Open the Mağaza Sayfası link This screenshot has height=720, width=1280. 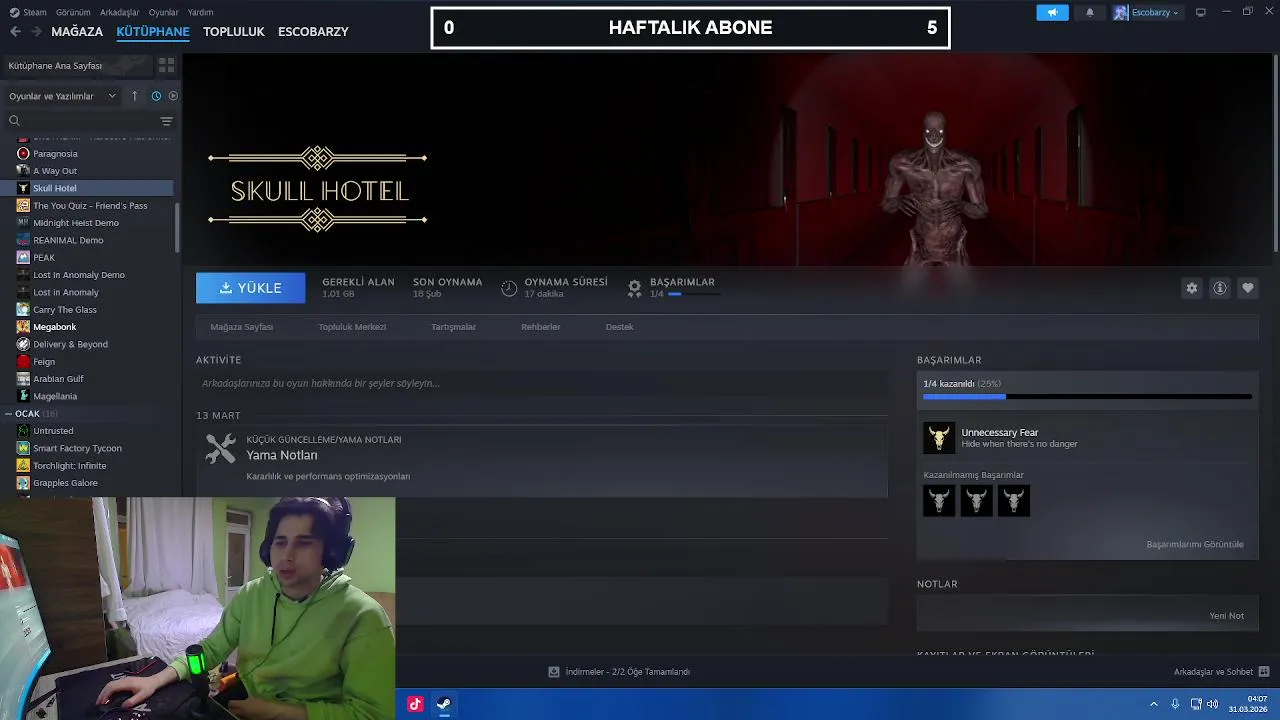tap(242, 327)
